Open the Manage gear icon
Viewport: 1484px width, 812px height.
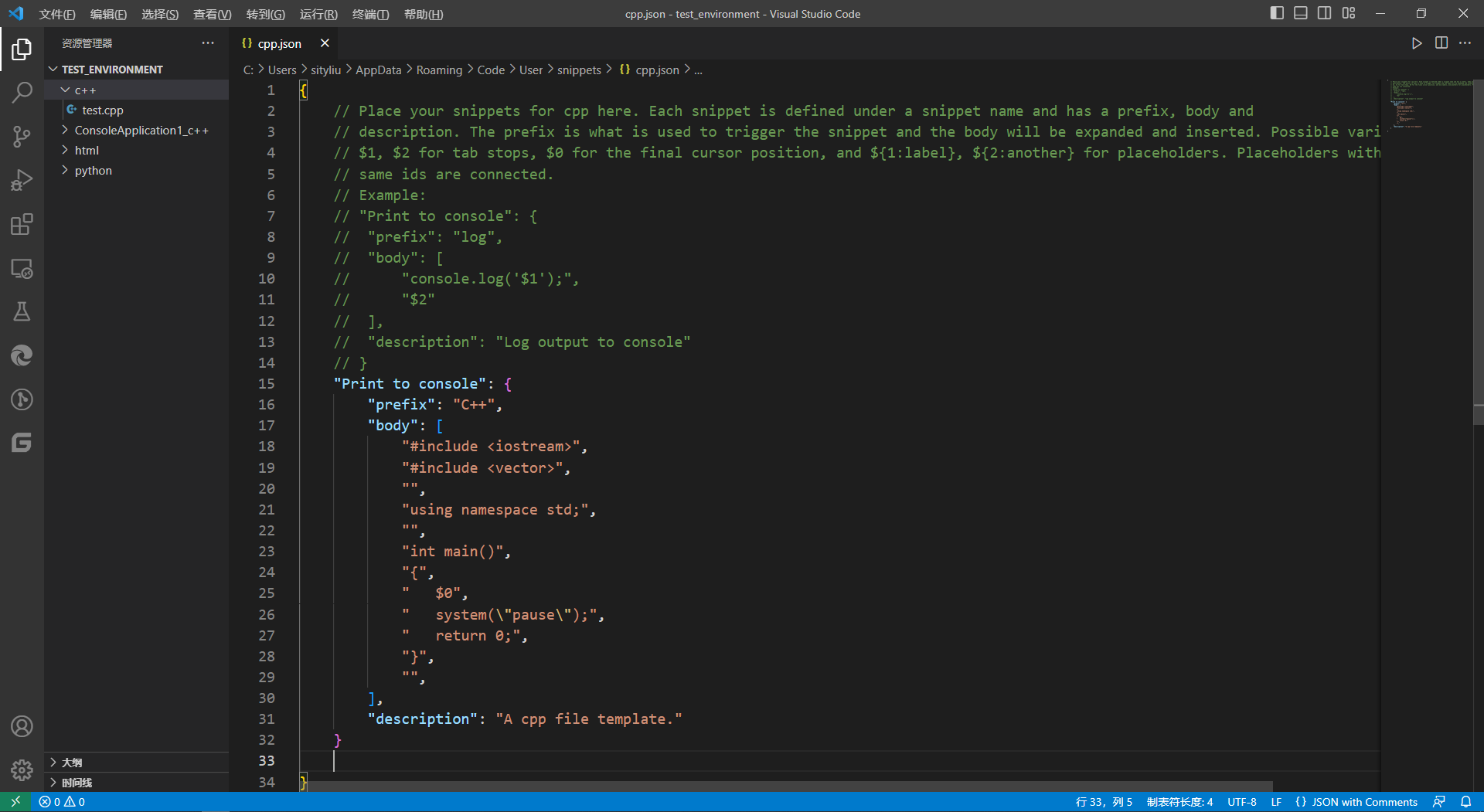(x=22, y=770)
